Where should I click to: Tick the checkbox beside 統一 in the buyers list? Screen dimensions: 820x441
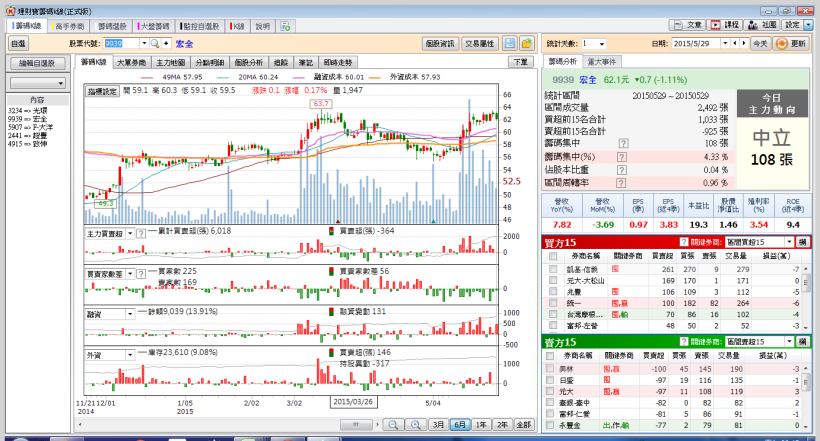(x=552, y=301)
